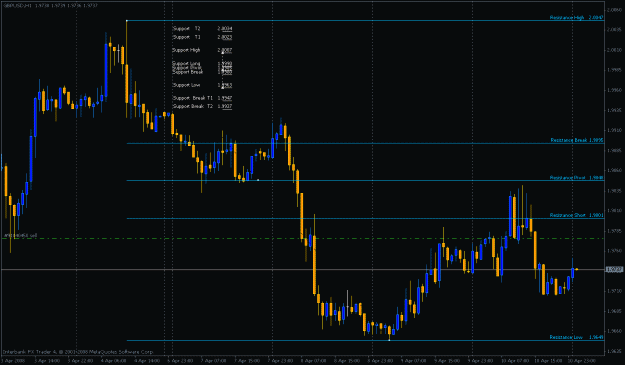This screenshot has height=365, width=625.
Task: Click the 2.0010 value on the price axis
Action: point(614,50)
